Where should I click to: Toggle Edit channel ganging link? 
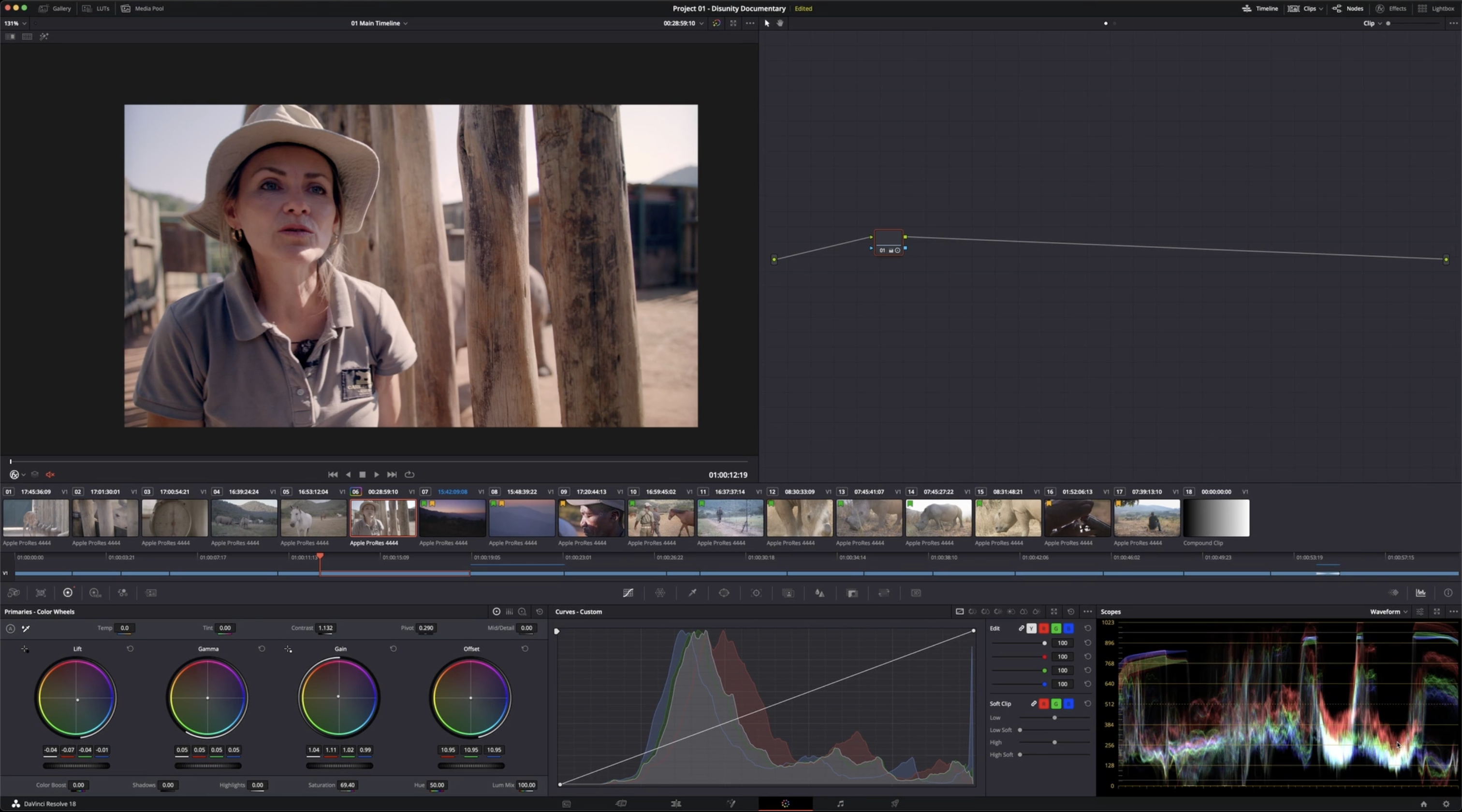click(1021, 629)
